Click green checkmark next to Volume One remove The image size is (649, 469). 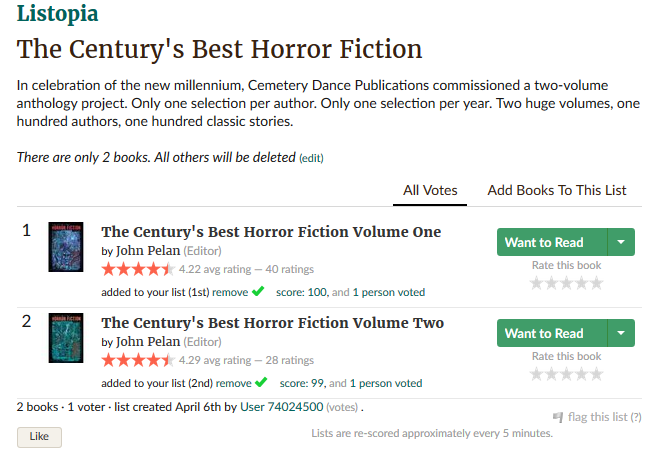(259, 291)
